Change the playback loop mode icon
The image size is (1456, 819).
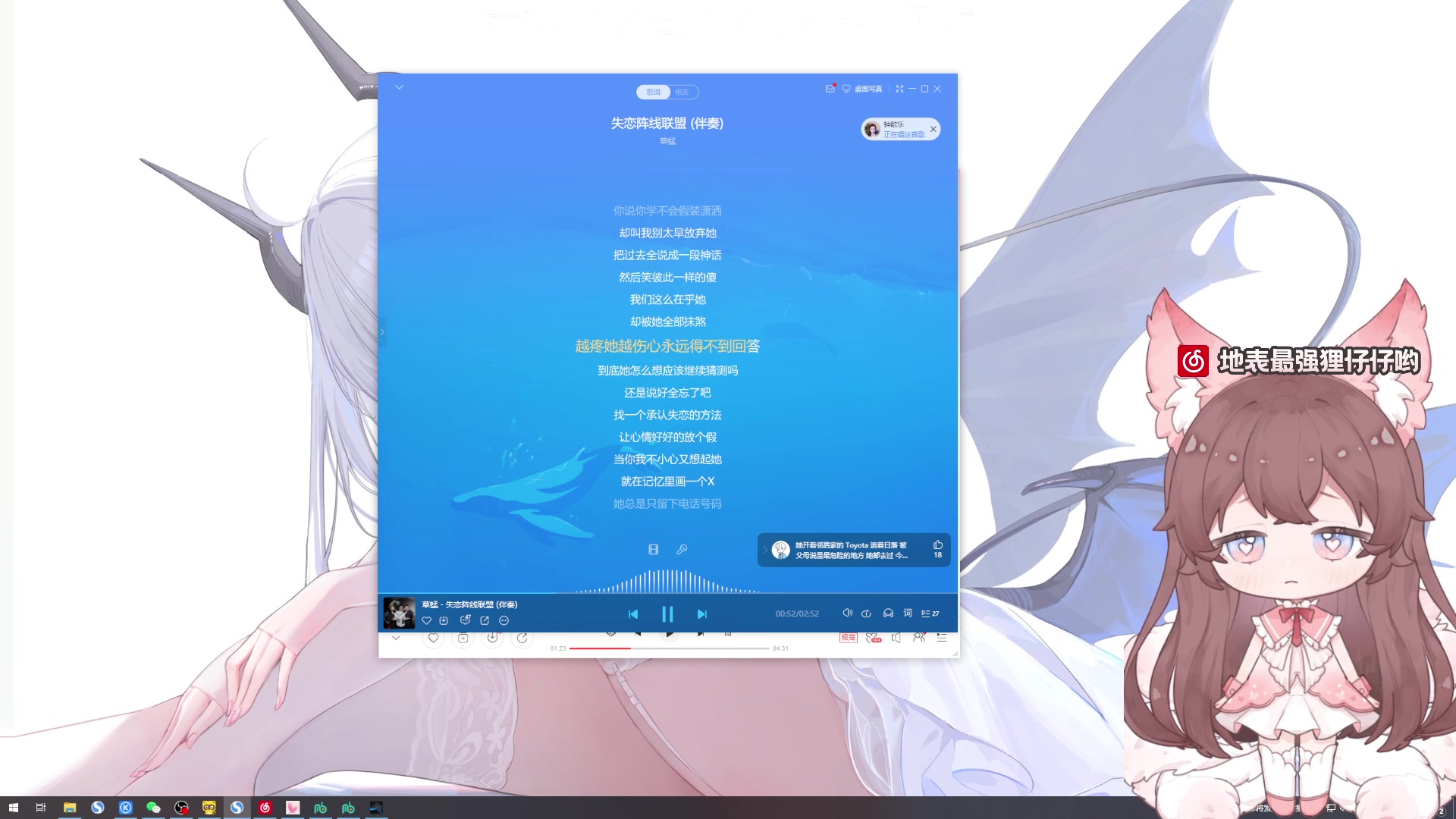(x=866, y=613)
